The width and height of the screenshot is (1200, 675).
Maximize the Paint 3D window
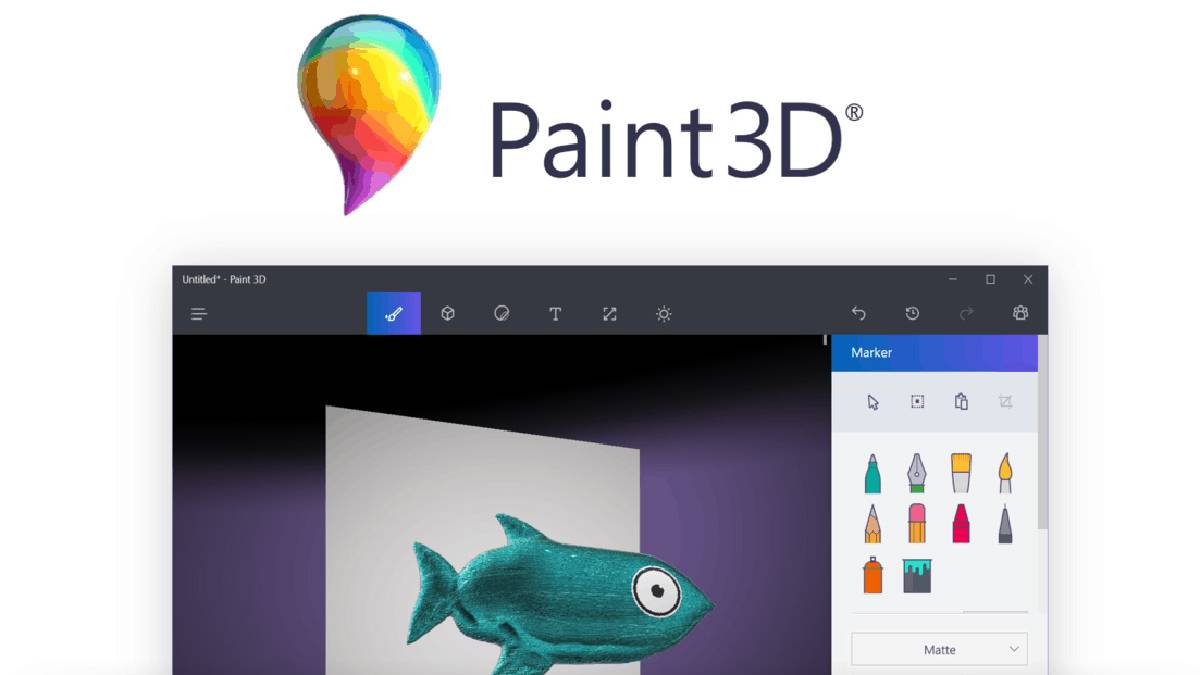[990, 280]
